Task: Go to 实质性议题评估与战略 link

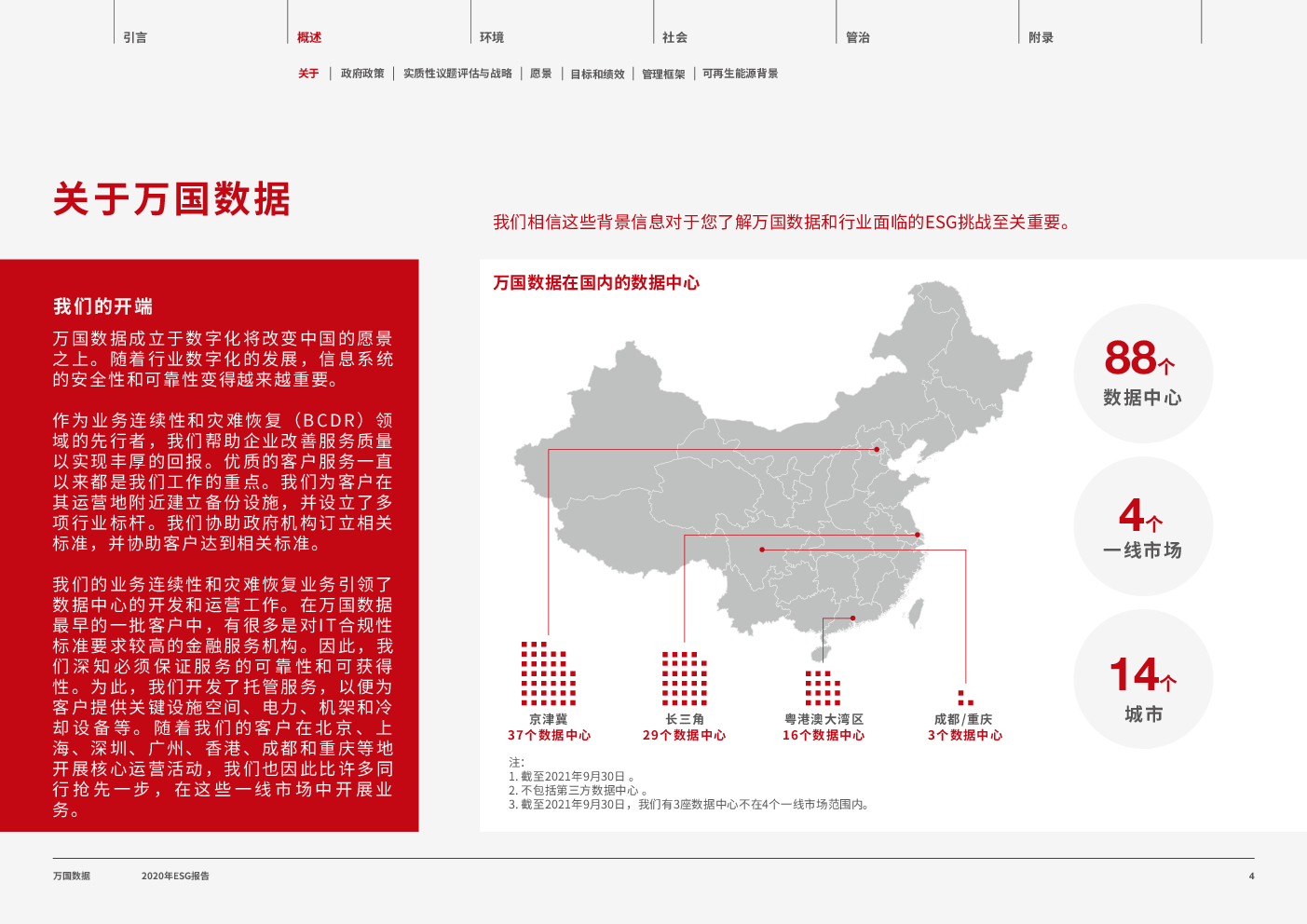Action: point(457,74)
